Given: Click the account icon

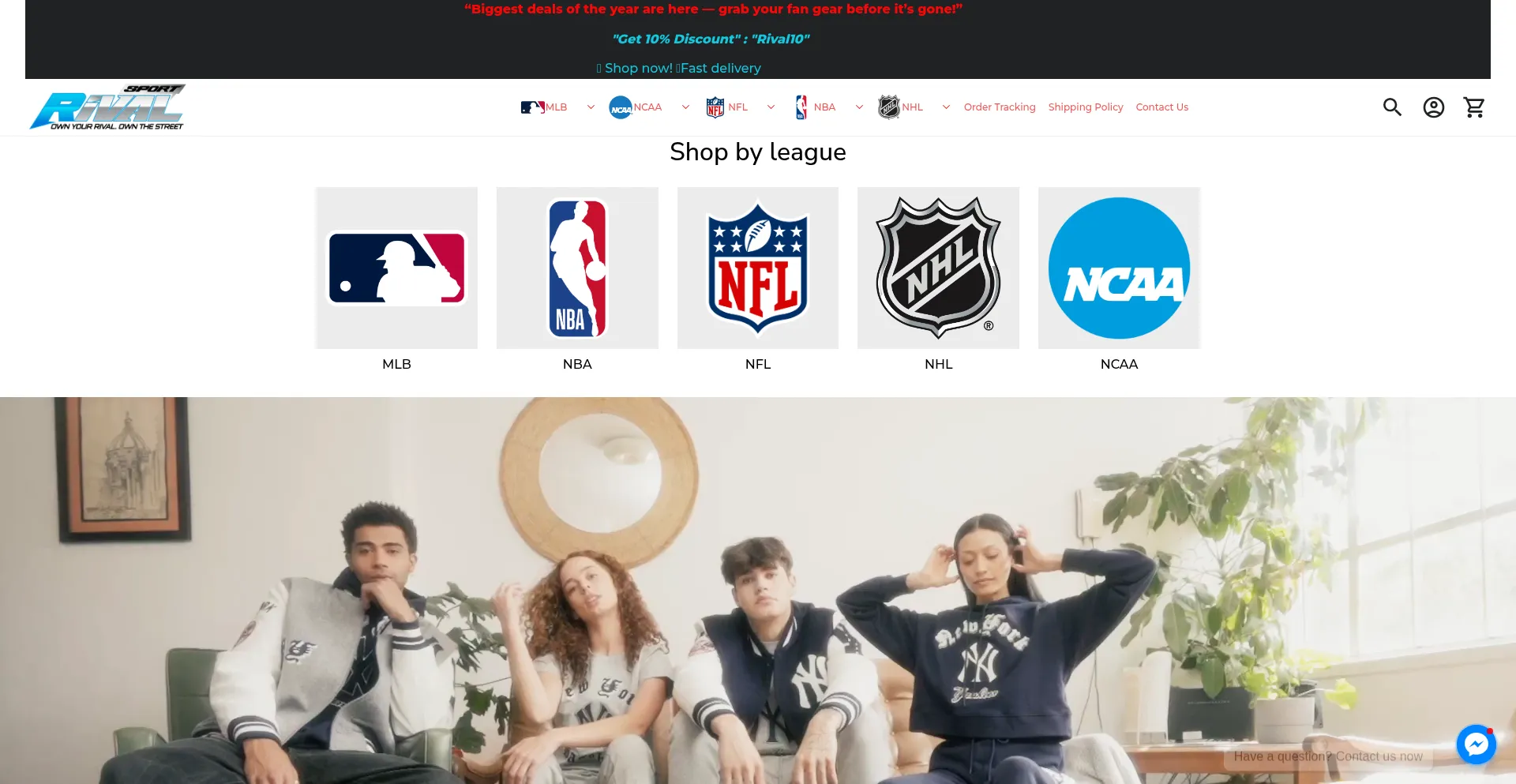Looking at the screenshot, I should coord(1434,107).
